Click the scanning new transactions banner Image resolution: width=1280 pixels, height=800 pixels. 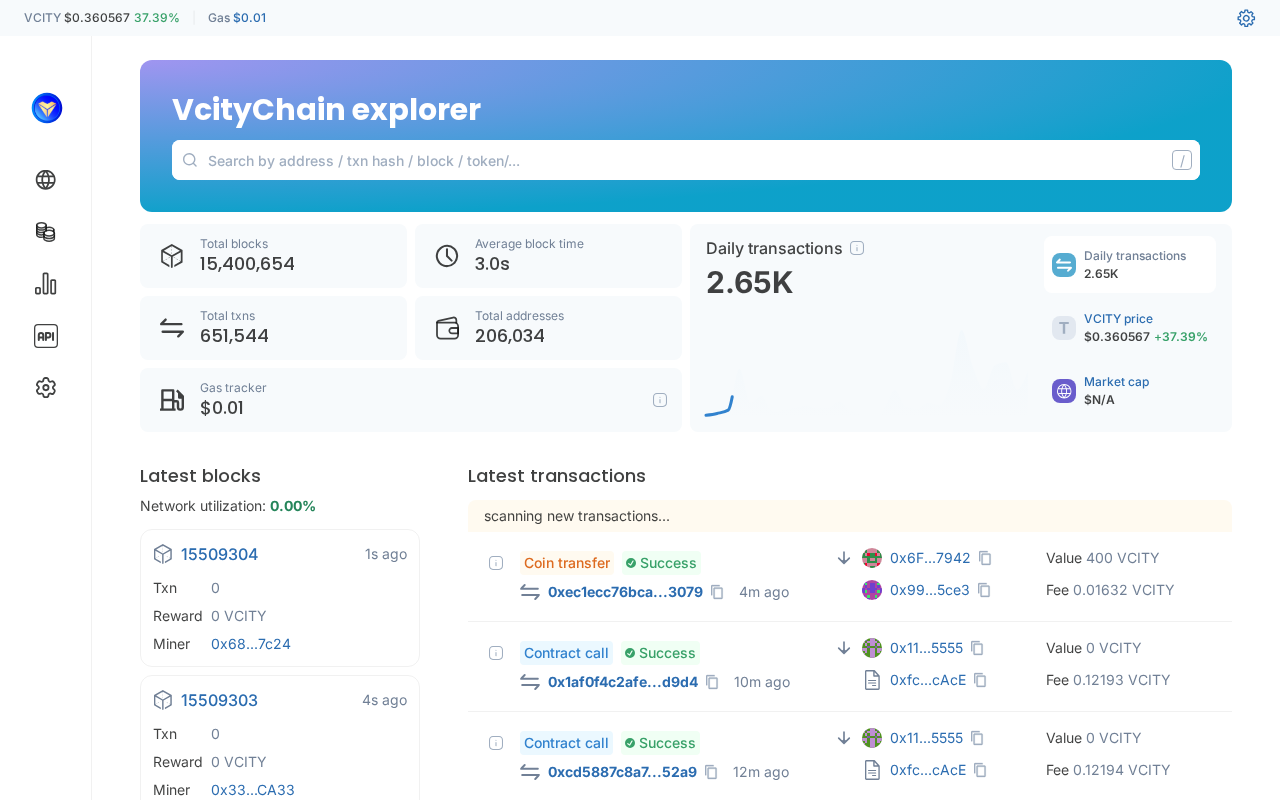click(x=850, y=516)
